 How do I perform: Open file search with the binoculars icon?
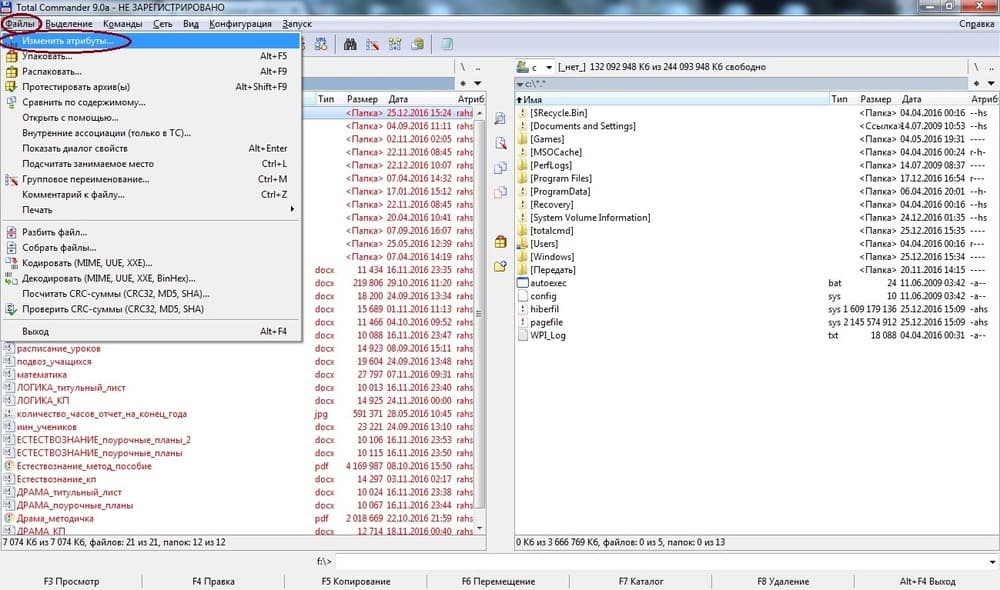point(350,44)
